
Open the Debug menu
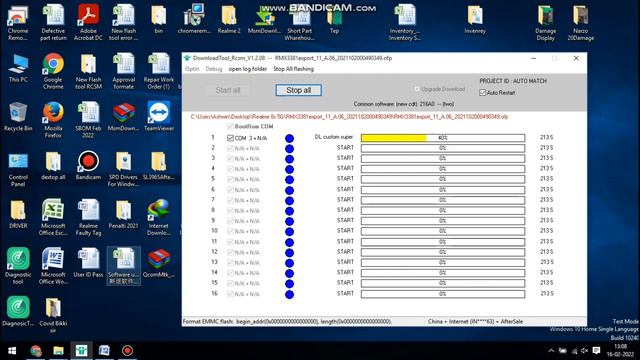214,69
